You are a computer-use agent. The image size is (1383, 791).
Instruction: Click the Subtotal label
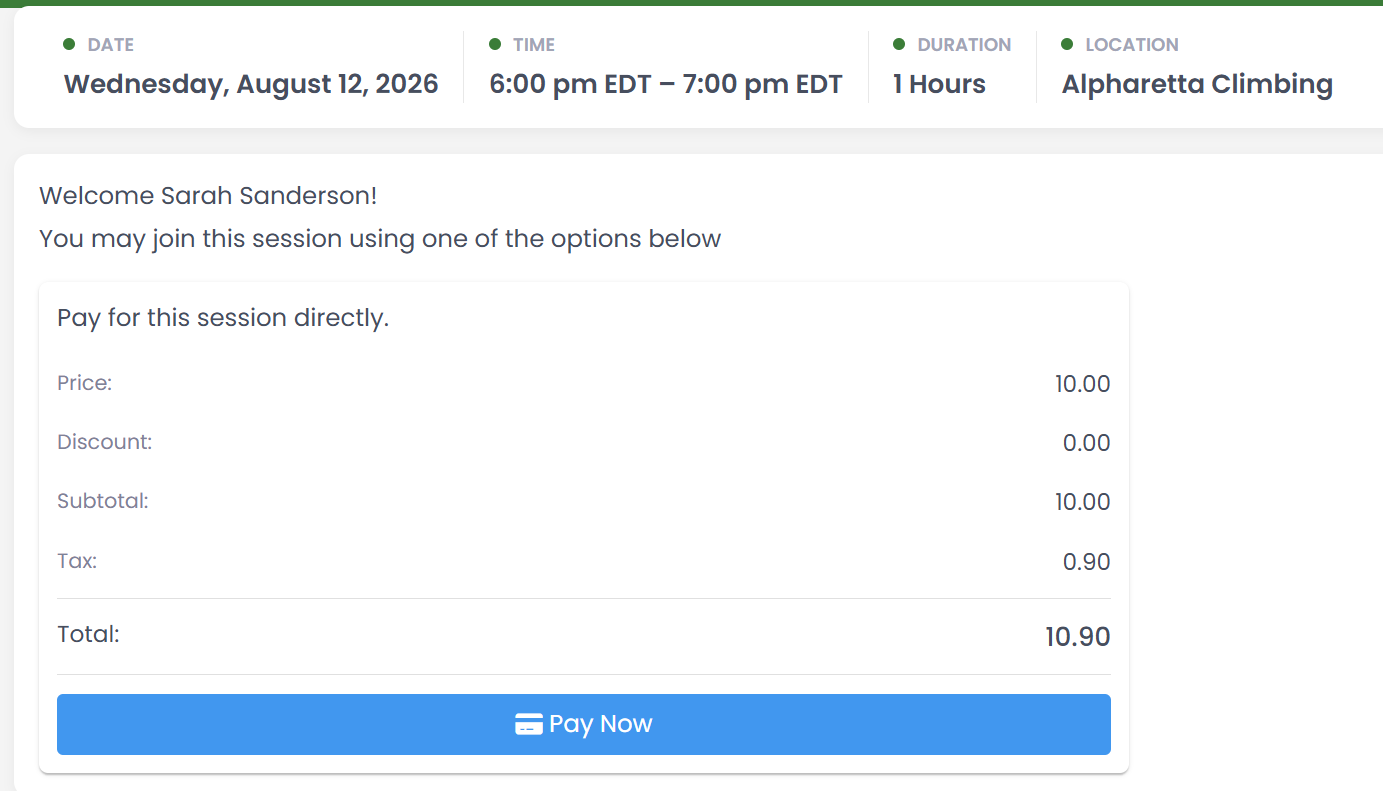tap(103, 501)
